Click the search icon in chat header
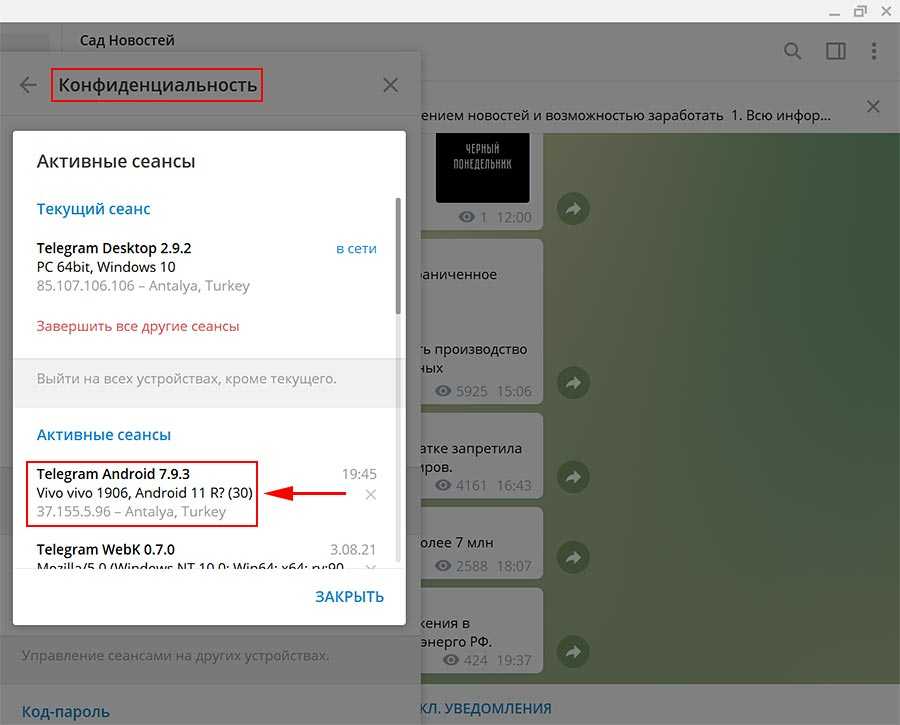This screenshot has width=900, height=725. (793, 51)
